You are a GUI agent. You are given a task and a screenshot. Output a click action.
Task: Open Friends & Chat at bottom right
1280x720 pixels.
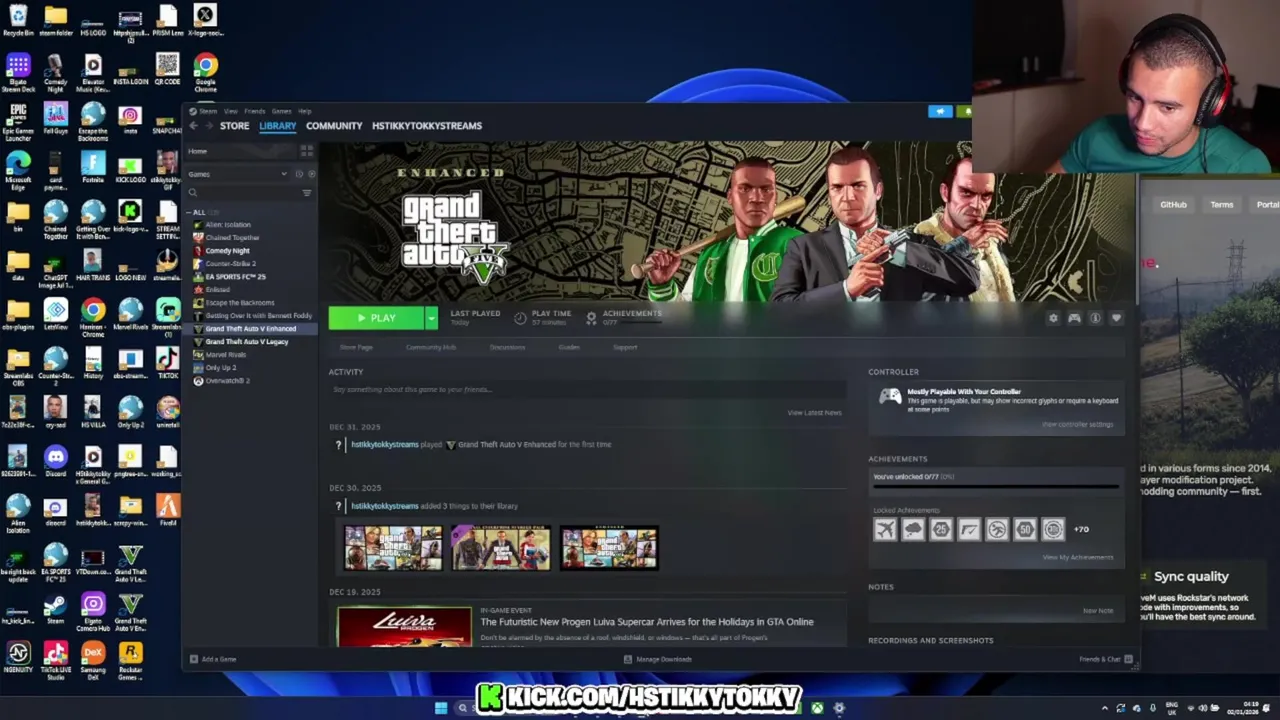click(x=1105, y=659)
